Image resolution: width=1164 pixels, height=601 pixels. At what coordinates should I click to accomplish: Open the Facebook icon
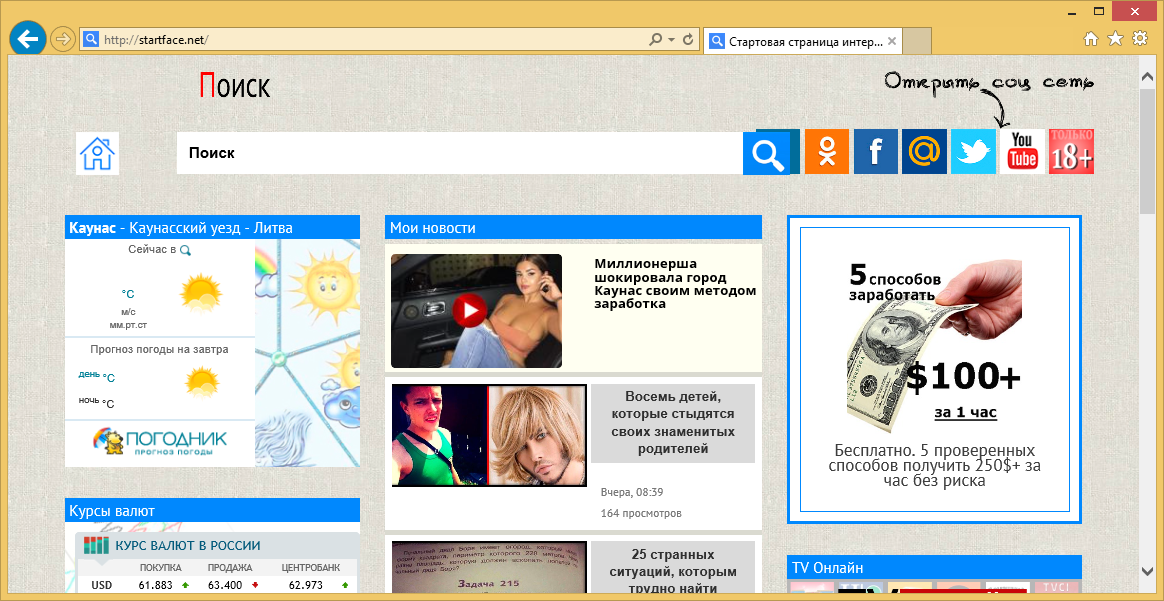click(875, 151)
